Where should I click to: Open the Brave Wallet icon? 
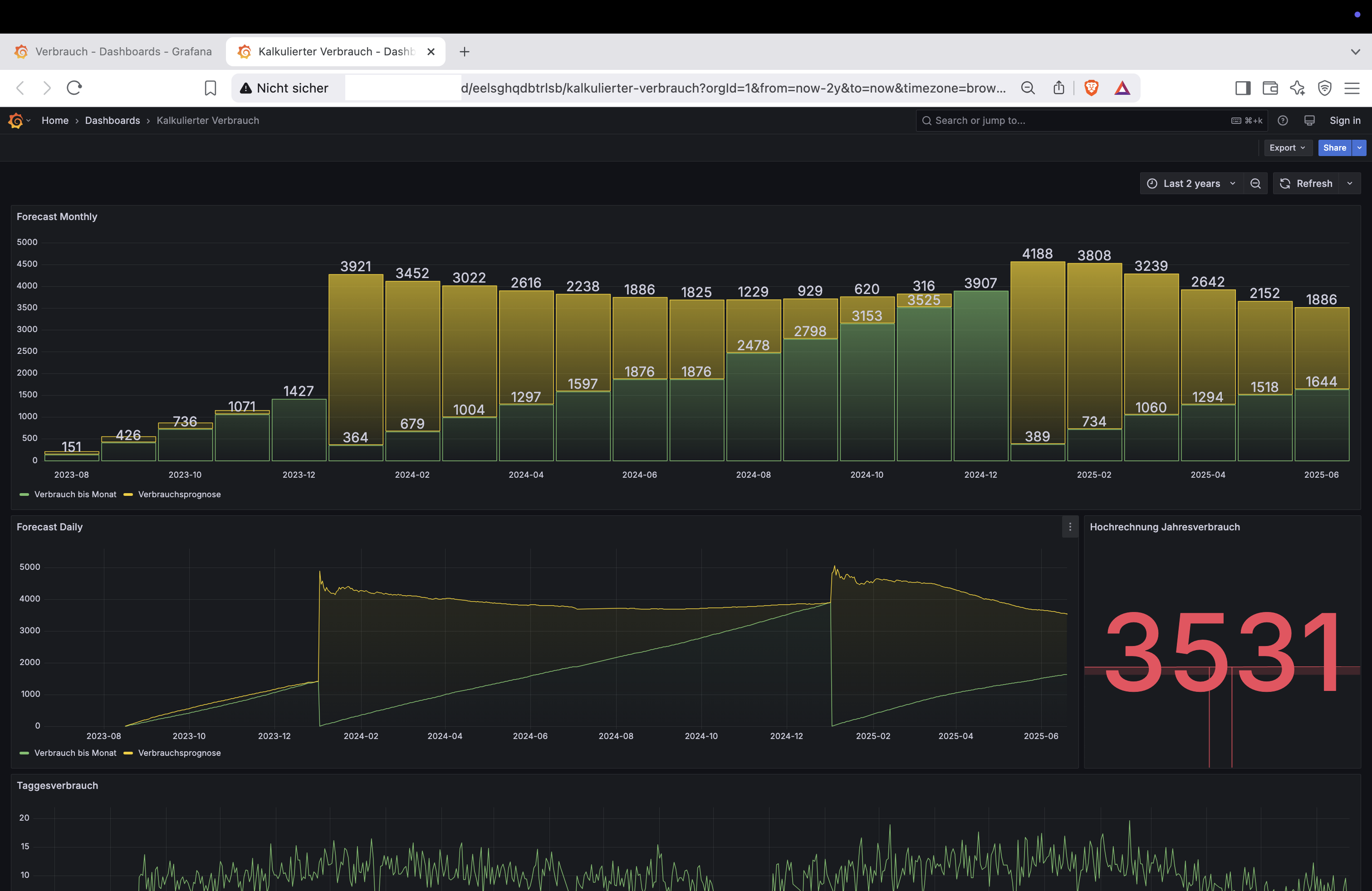1270,88
